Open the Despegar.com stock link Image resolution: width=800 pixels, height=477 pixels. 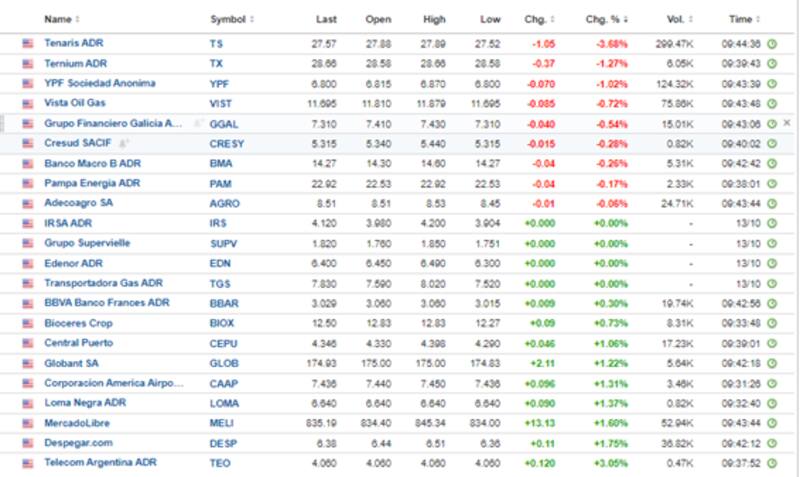click(x=76, y=443)
